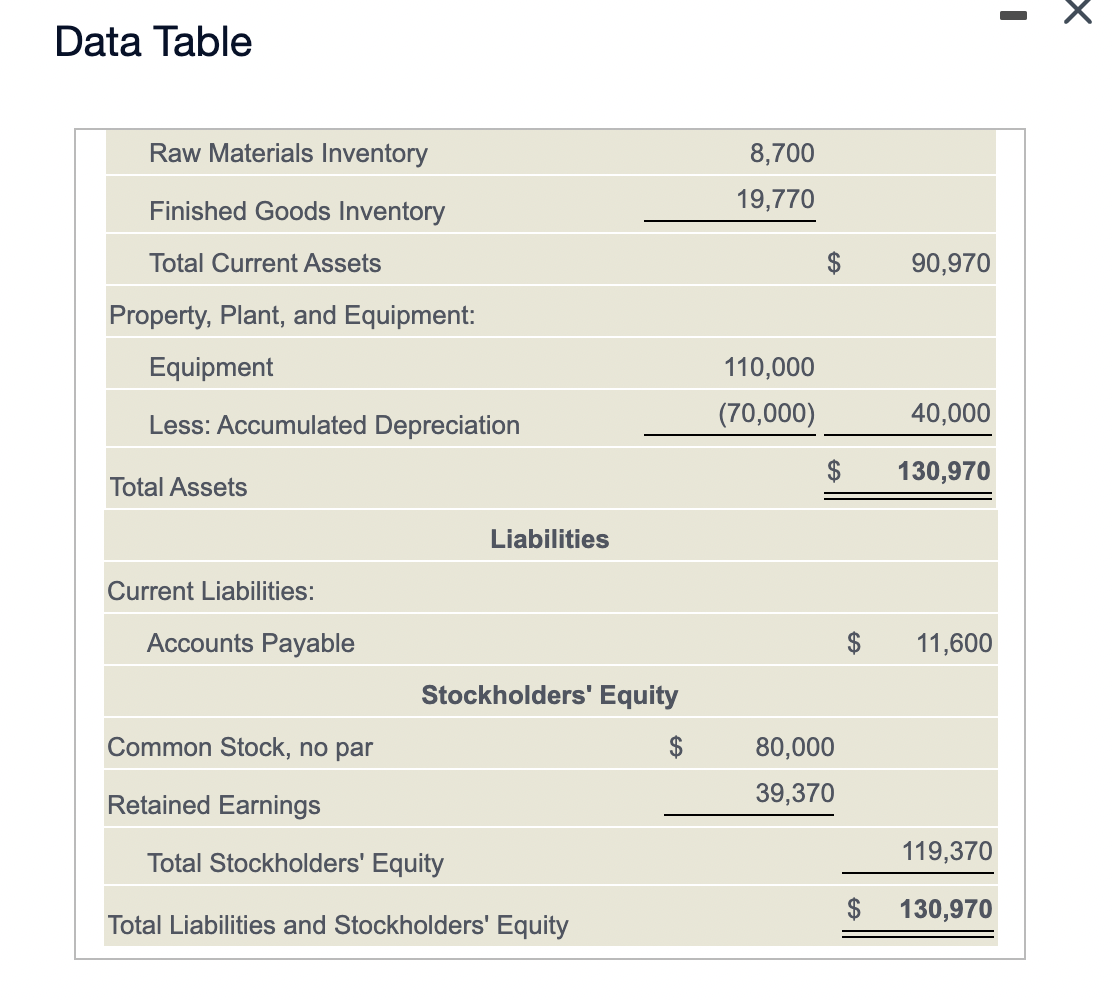Click the Liabilities section header

coord(549,538)
